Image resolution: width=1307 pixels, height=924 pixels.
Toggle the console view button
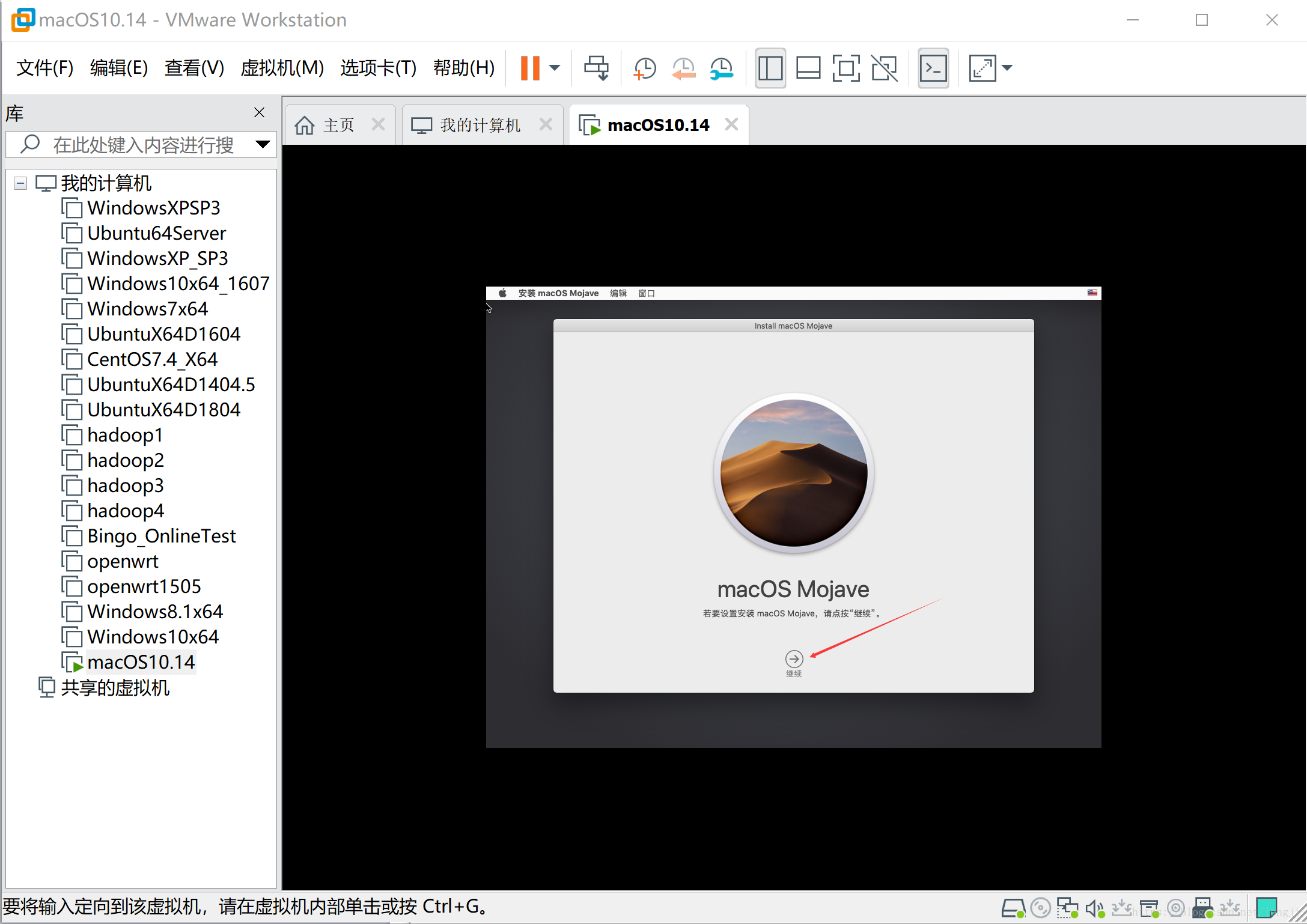933,68
